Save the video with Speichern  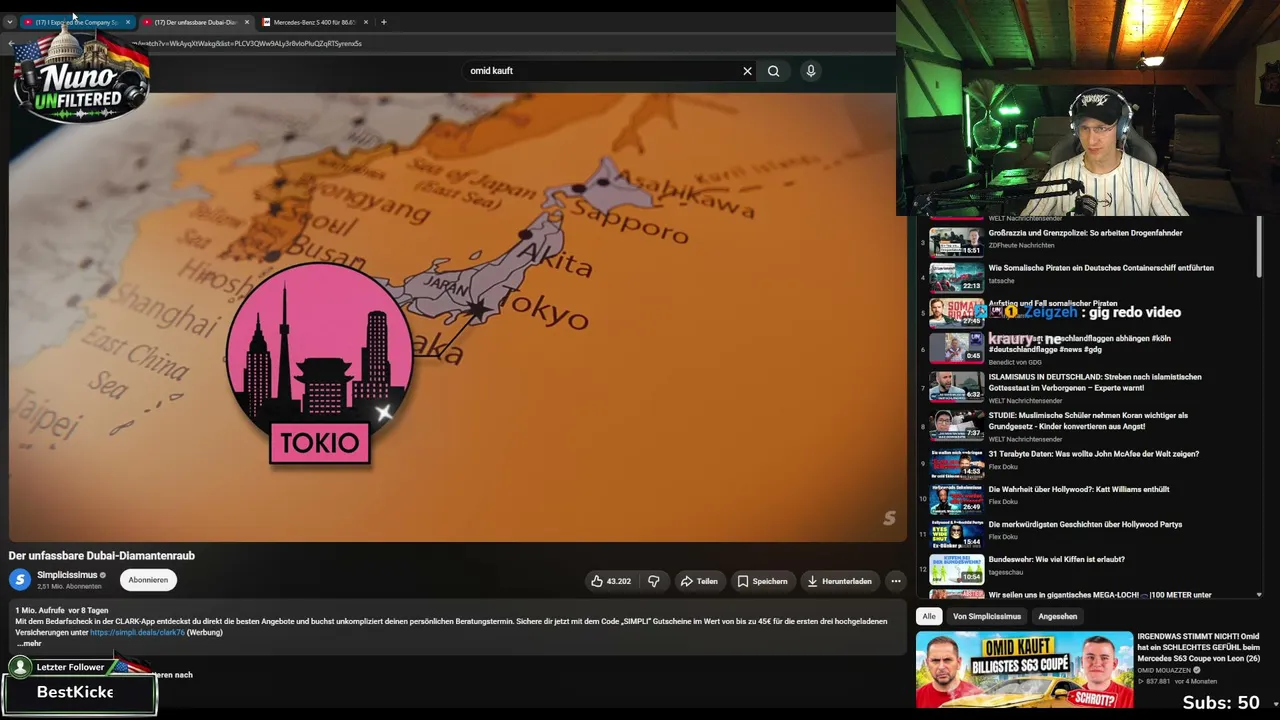coord(762,581)
